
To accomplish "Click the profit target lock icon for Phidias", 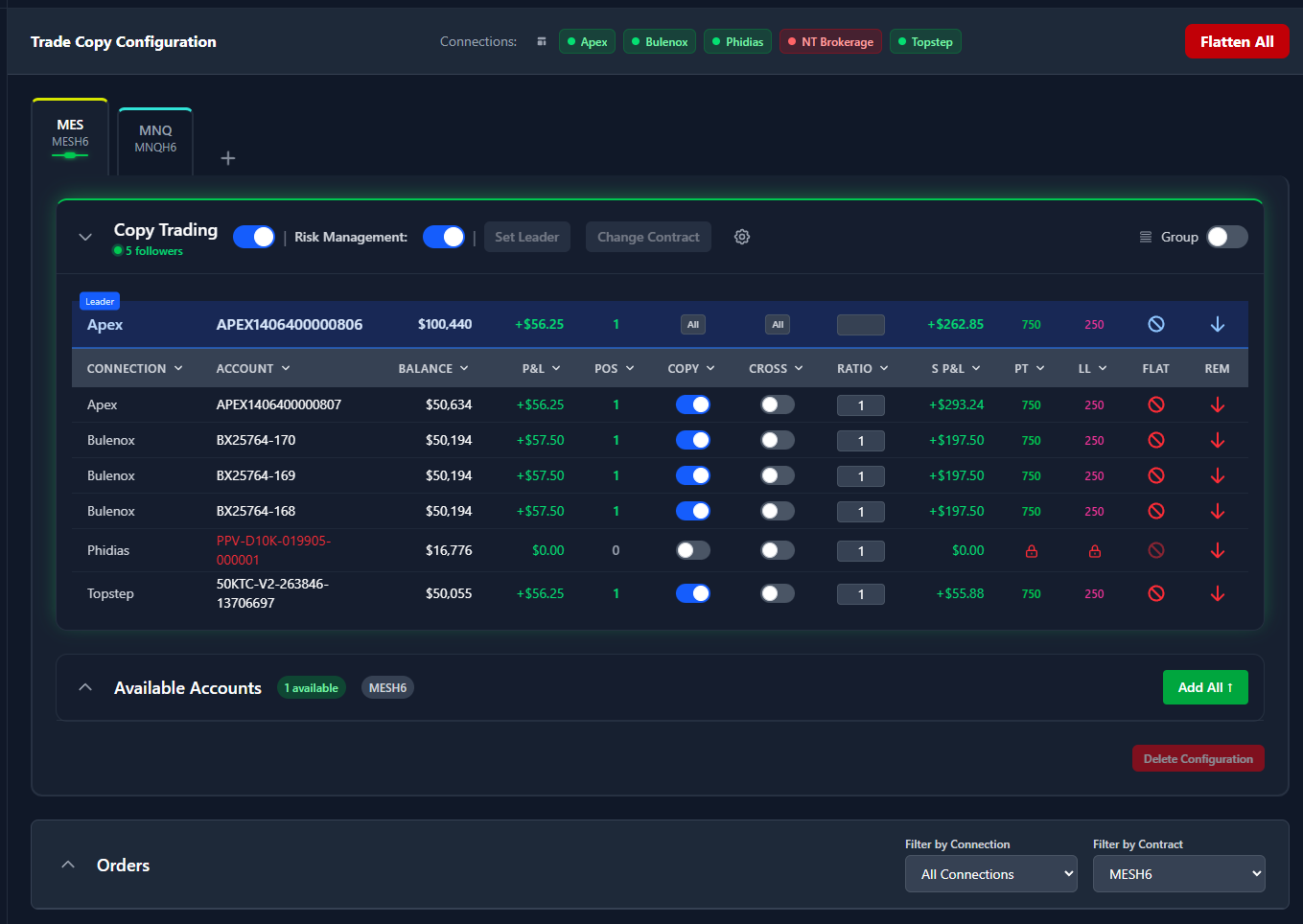I will click(x=1032, y=551).
